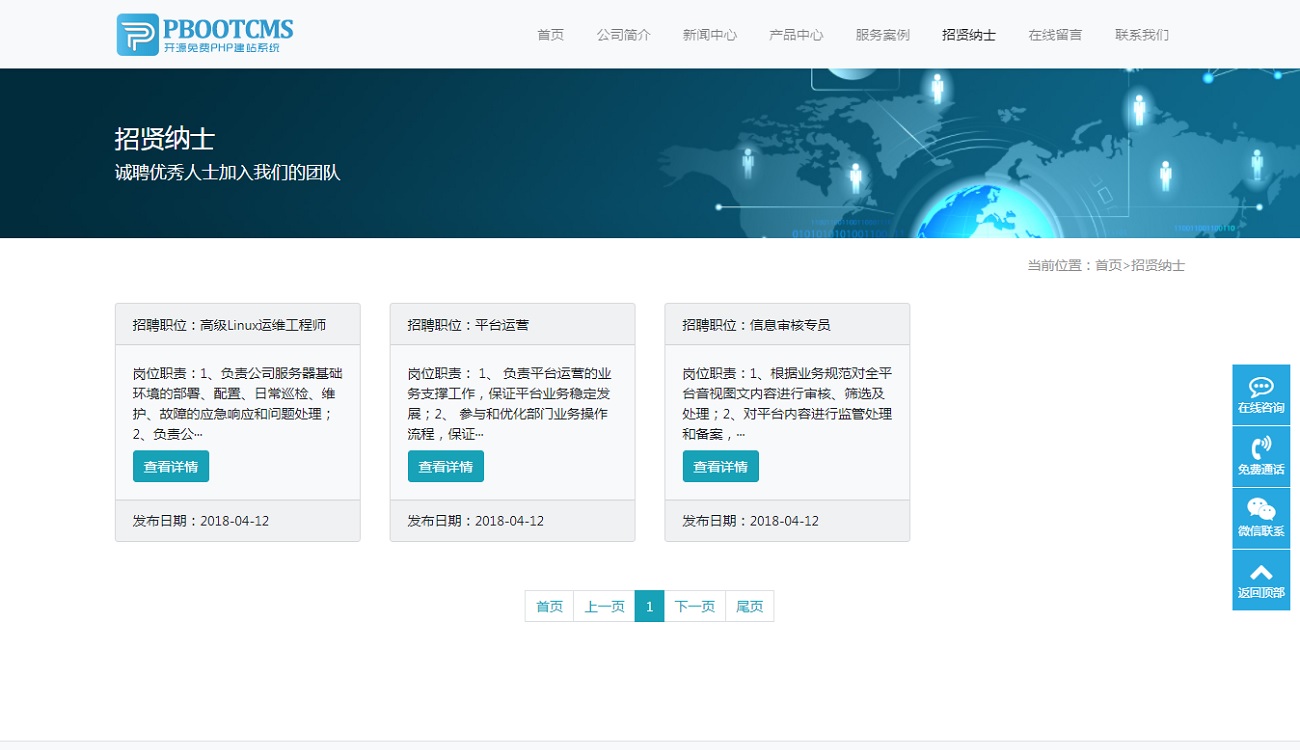Open 公司简介 menu item
The width and height of the screenshot is (1300, 750).
tap(623, 35)
